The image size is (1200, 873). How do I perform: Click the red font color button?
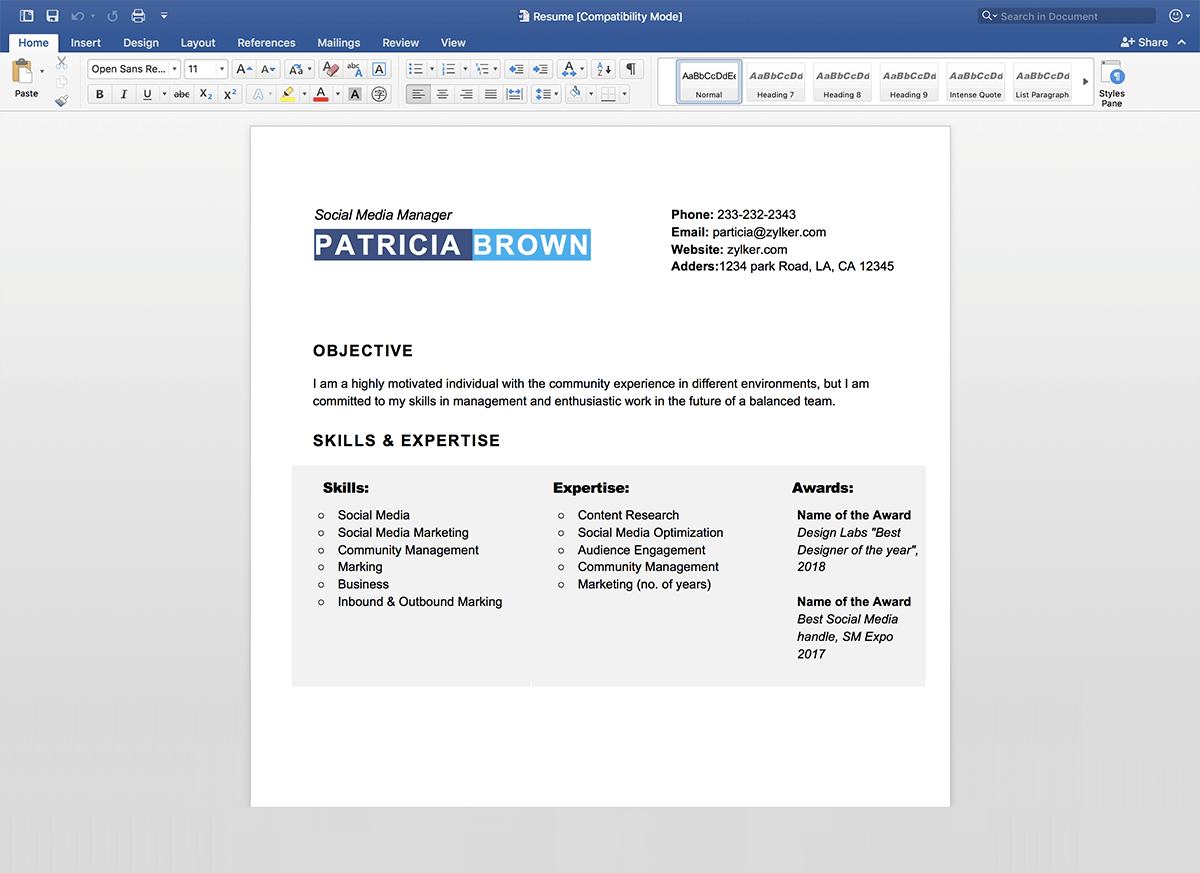pyautogui.click(x=320, y=94)
